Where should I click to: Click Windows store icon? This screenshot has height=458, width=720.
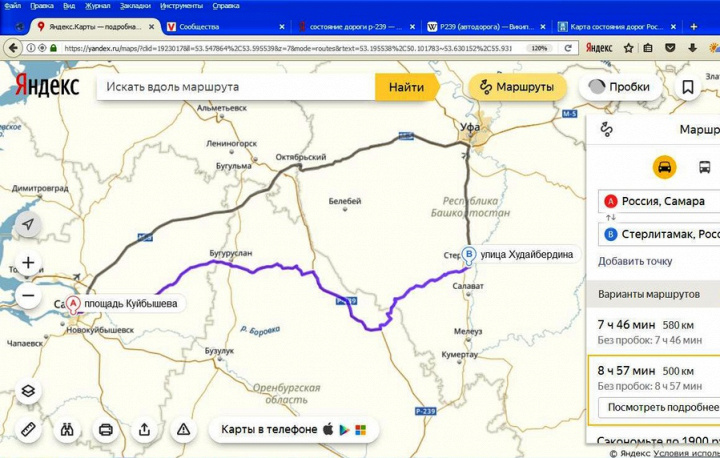[x=360, y=430]
